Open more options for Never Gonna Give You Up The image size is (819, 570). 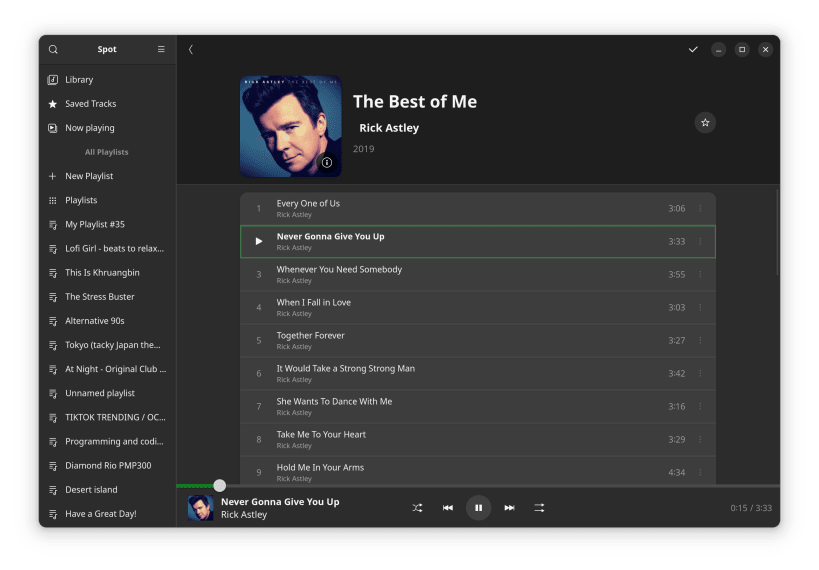[700, 241]
